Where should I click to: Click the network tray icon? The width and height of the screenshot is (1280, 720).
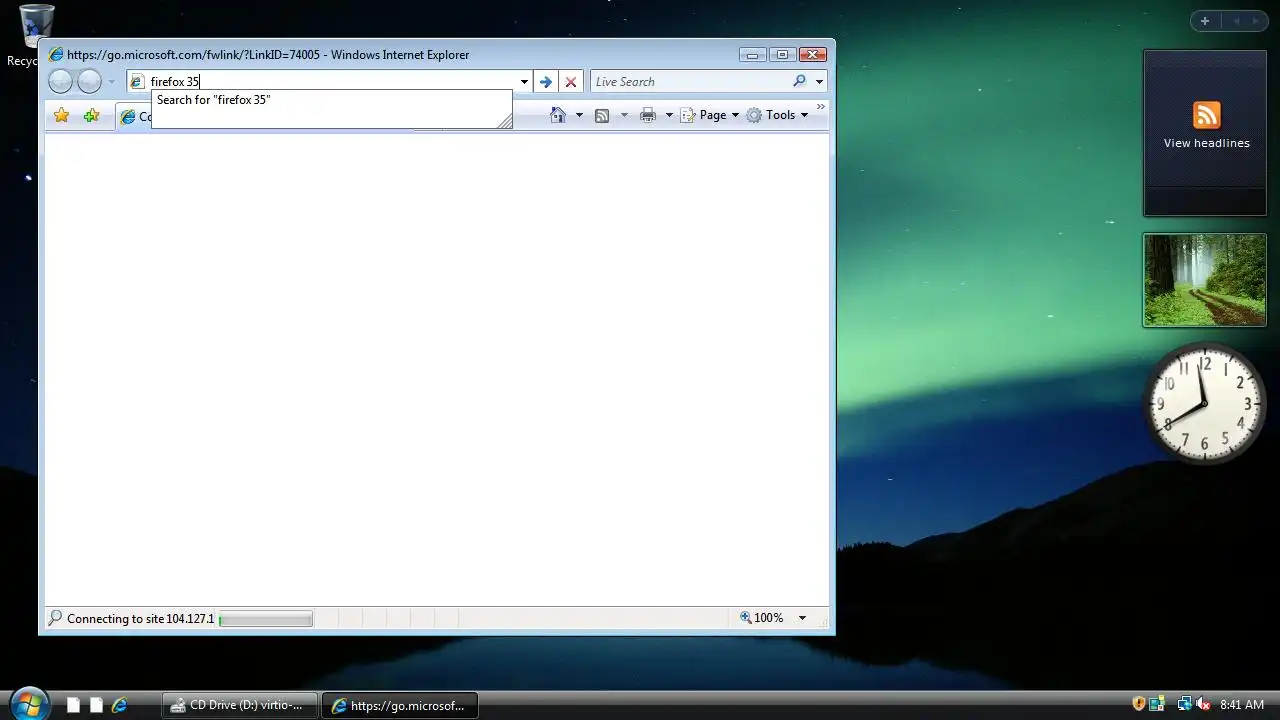pyautogui.click(x=1185, y=704)
